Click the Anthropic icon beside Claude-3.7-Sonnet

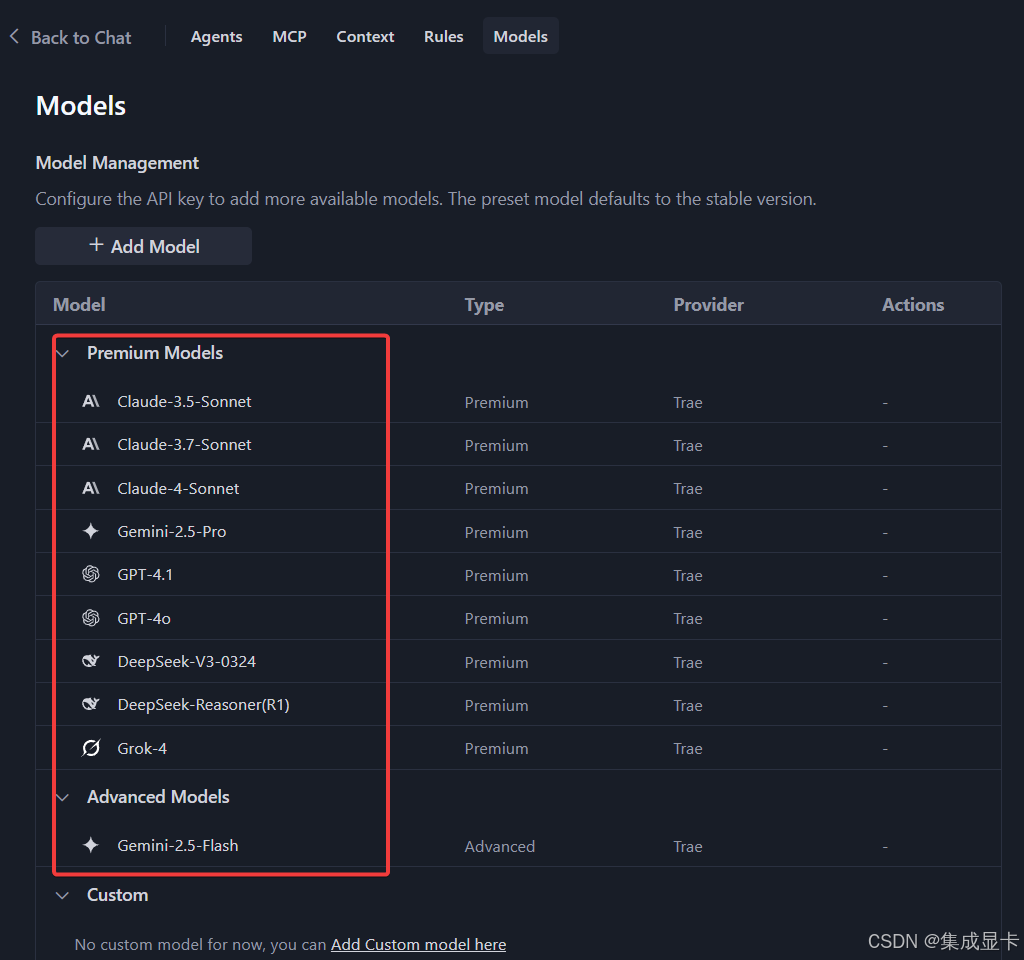point(91,444)
